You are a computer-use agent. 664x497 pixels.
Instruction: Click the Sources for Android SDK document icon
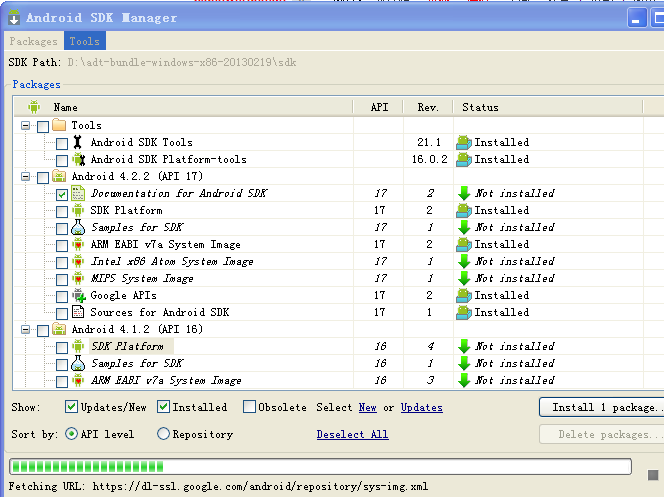78,312
